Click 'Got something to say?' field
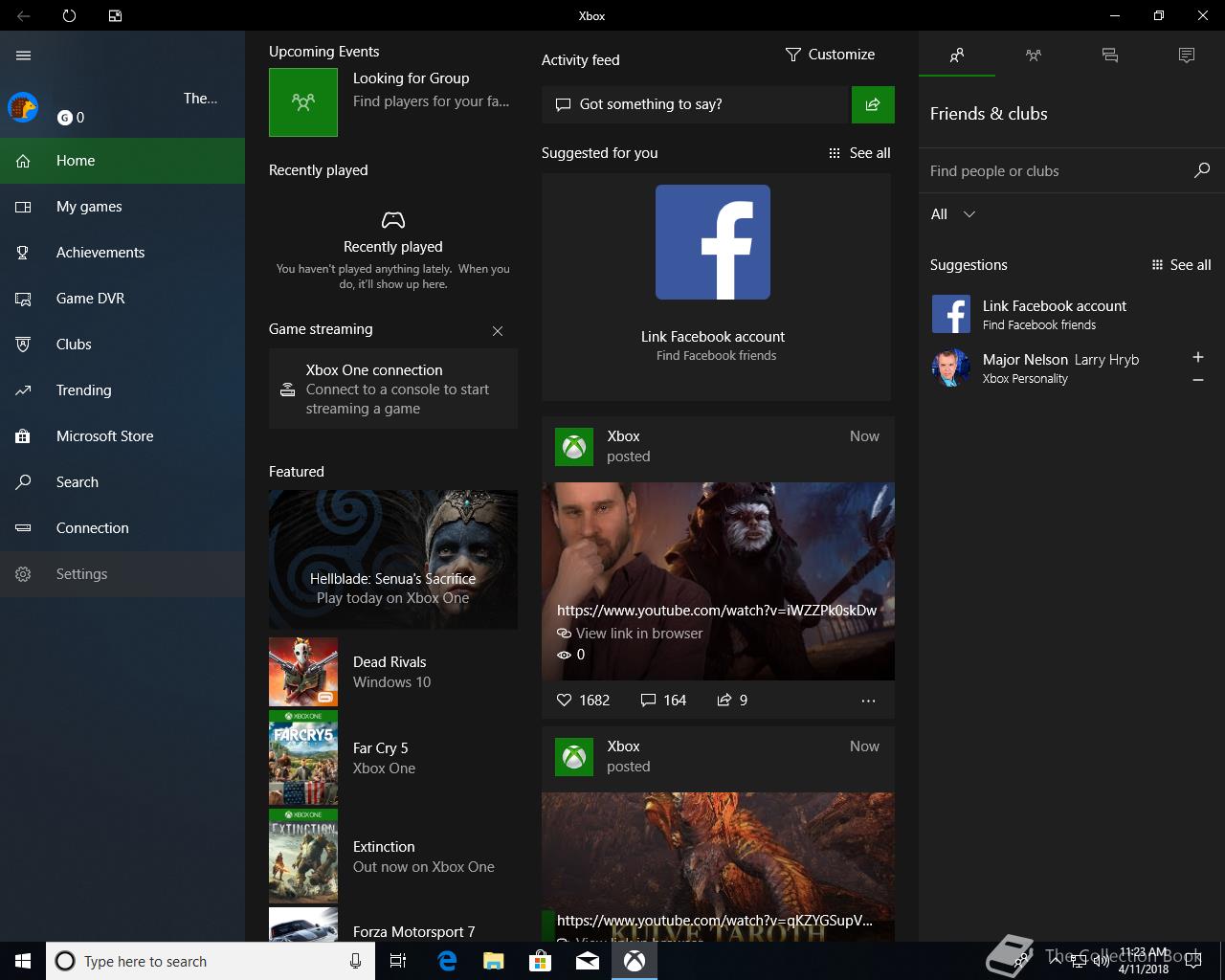The width and height of the screenshot is (1225, 980). tap(696, 104)
